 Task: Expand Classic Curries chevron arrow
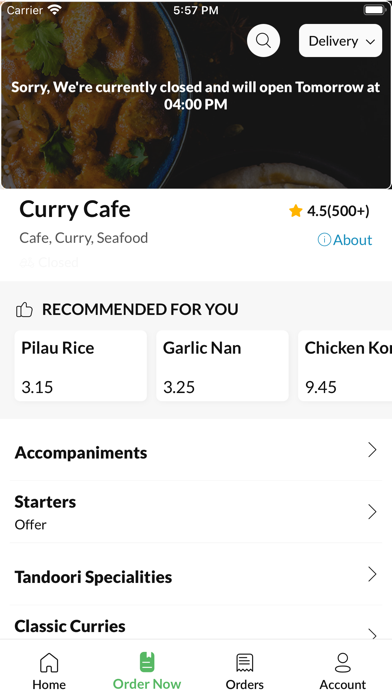tap(372, 633)
